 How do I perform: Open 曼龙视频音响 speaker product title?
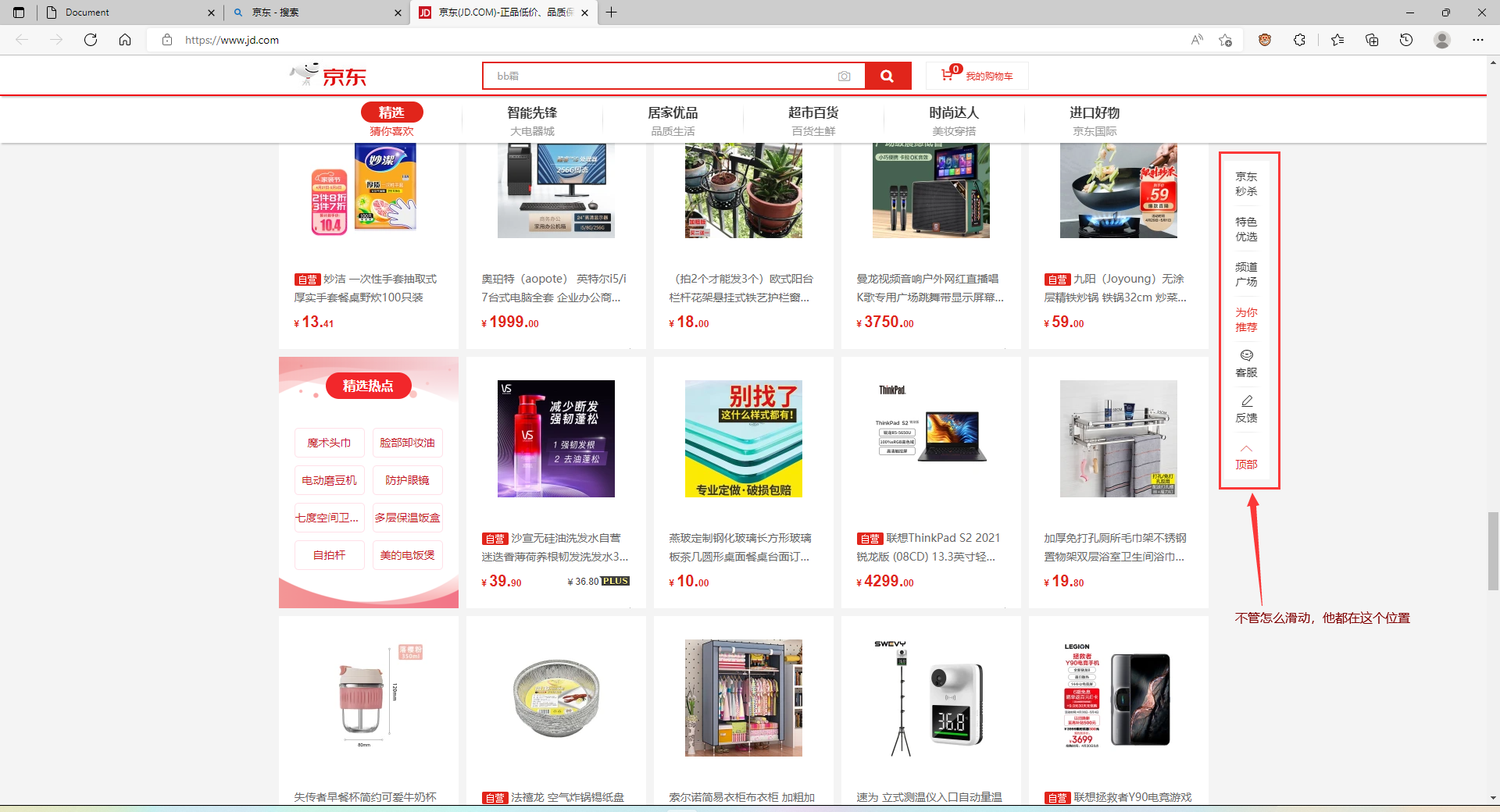click(x=930, y=288)
